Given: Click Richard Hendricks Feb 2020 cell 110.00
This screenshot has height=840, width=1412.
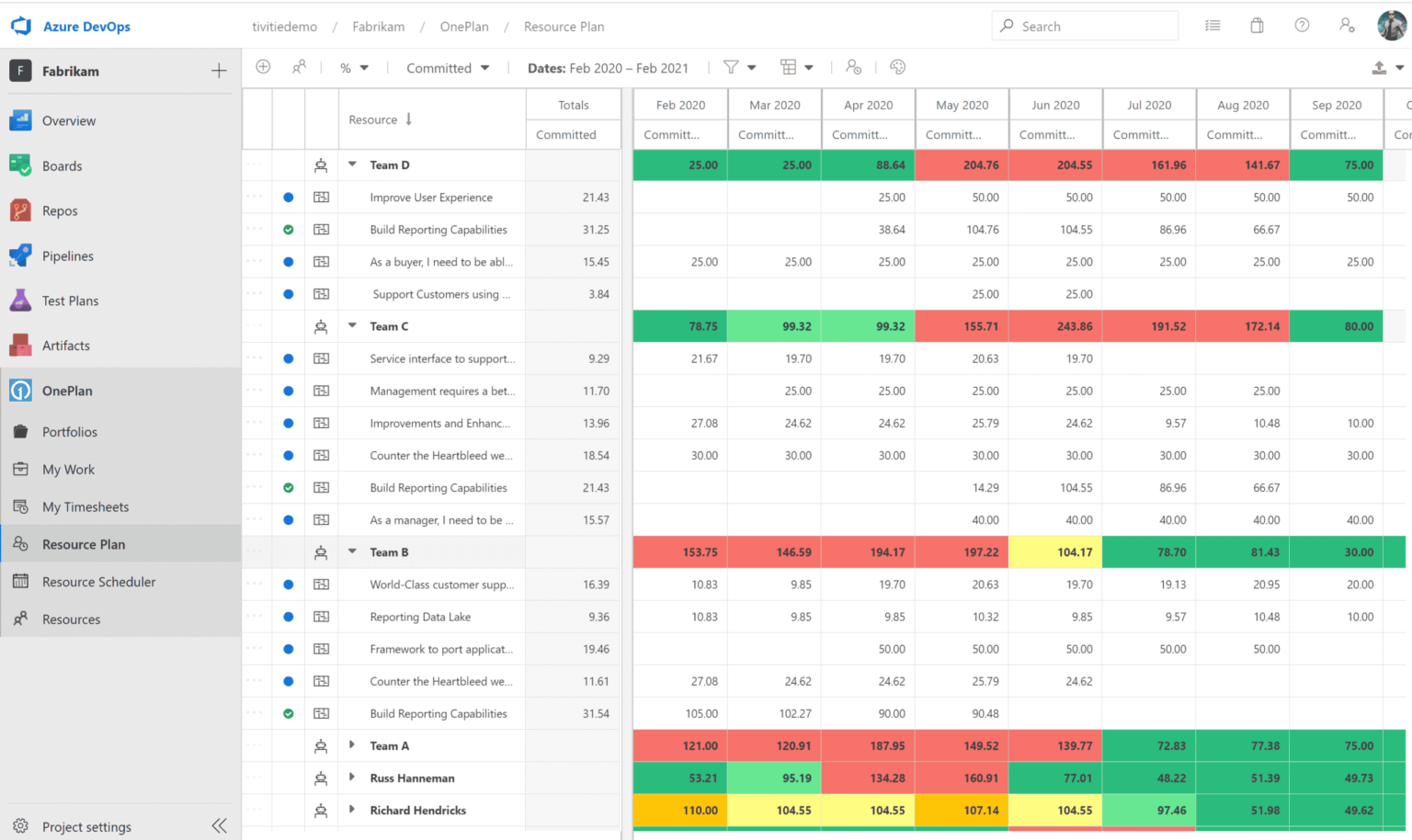Looking at the screenshot, I should point(680,811).
